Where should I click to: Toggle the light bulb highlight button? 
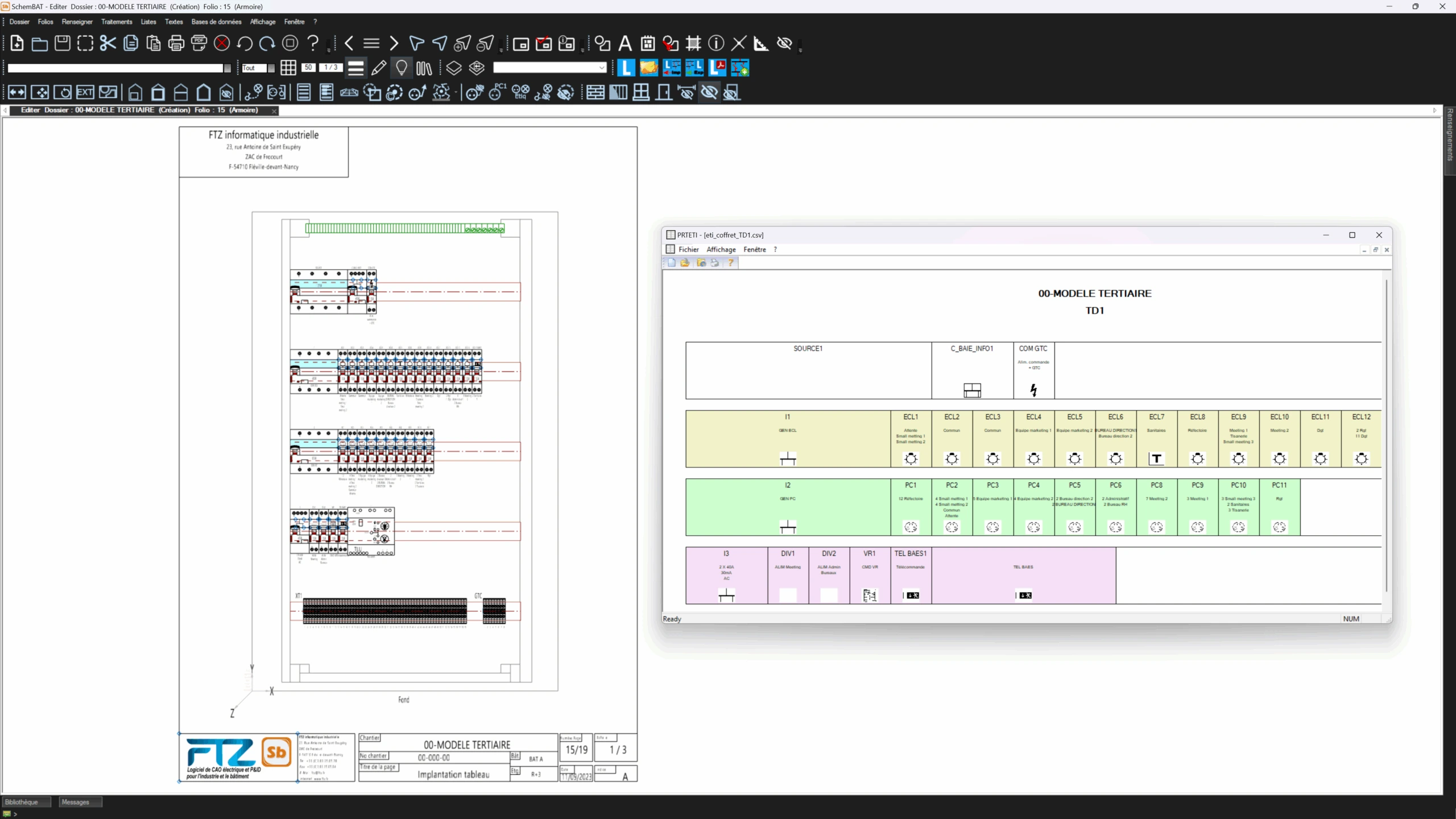pyautogui.click(x=402, y=68)
